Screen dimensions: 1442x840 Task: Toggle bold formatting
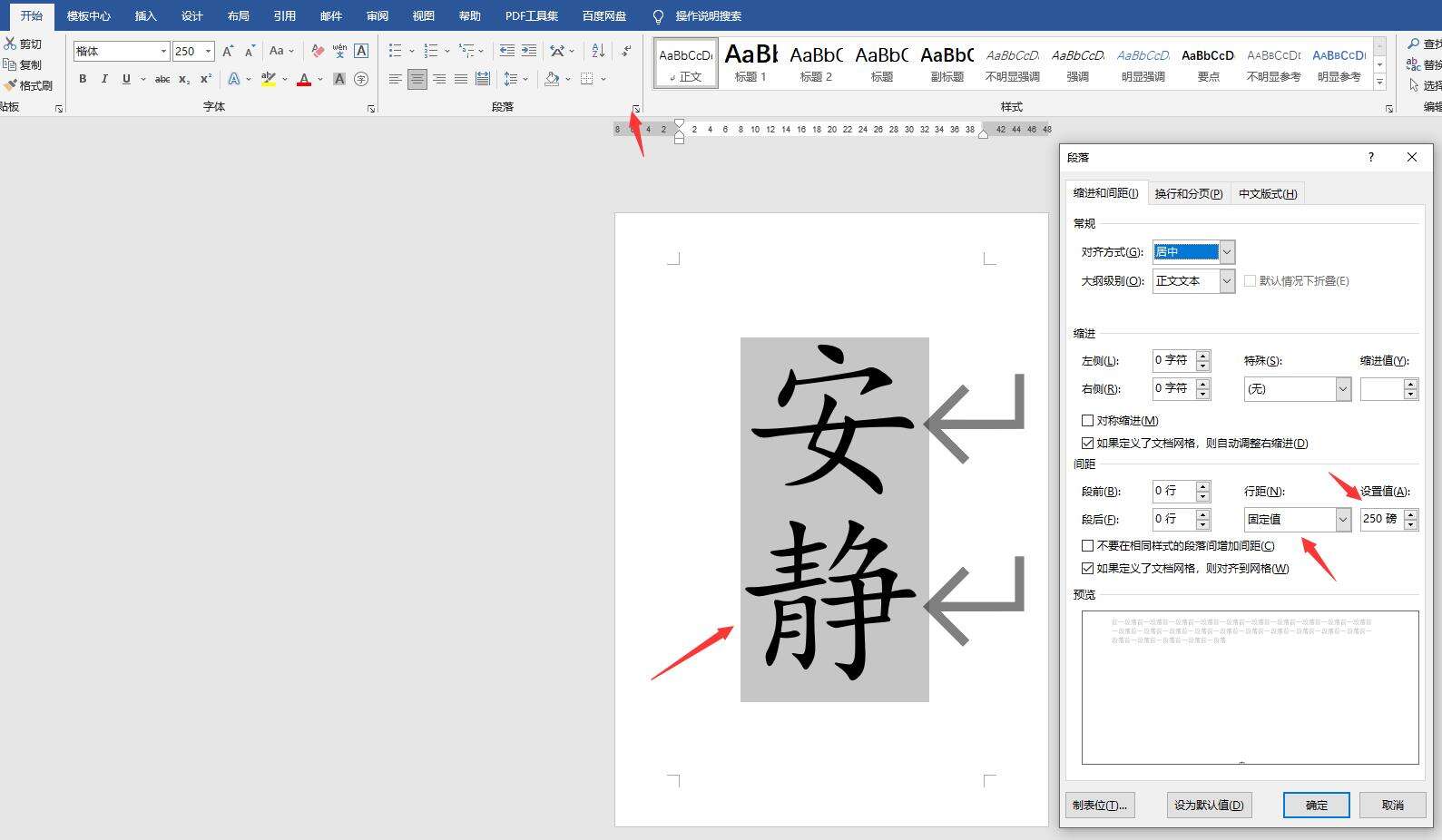(x=83, y=79)
